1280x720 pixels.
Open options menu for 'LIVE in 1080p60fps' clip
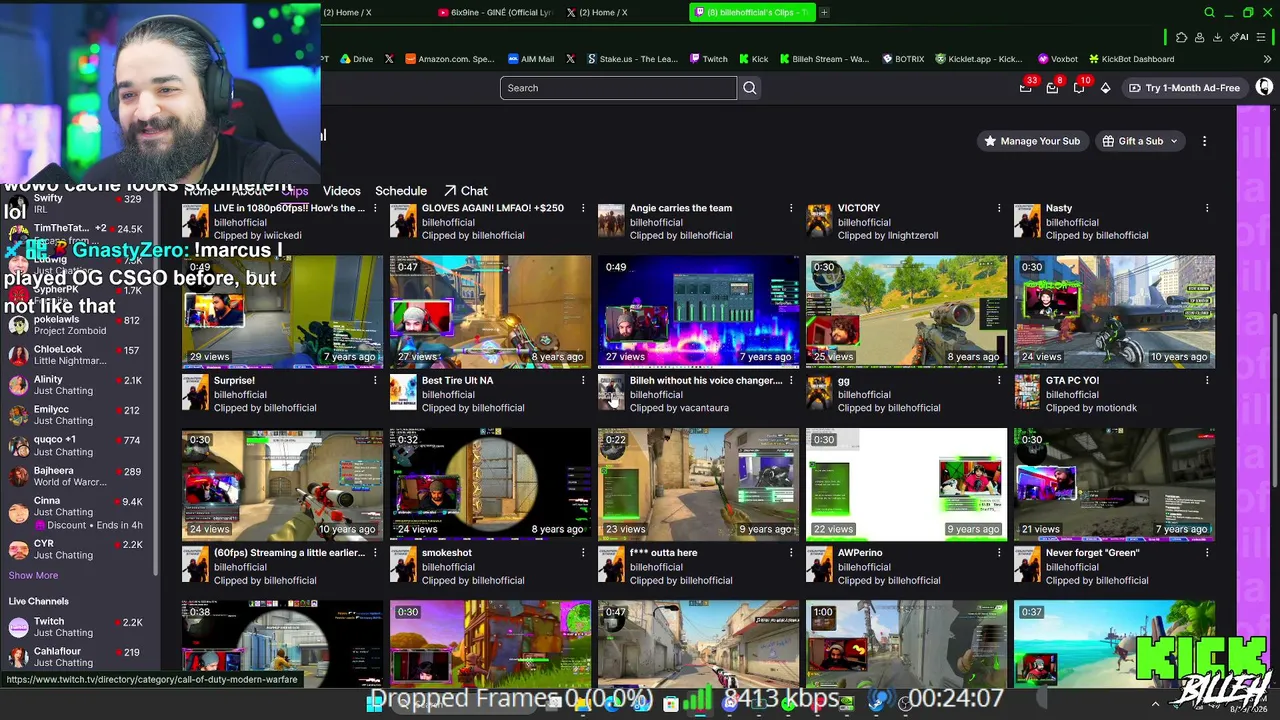point(375,208)
